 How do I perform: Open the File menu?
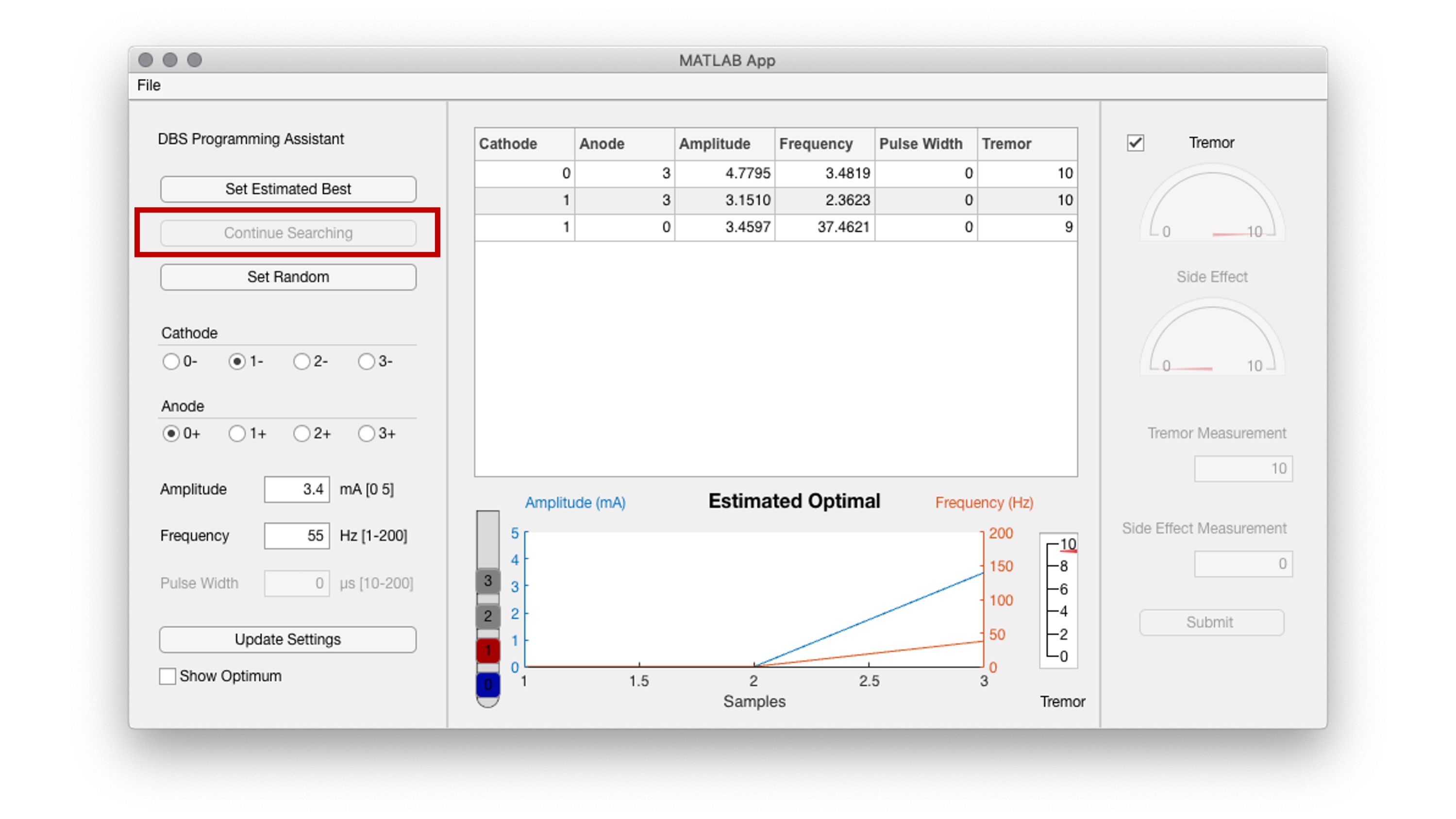click(149, 85)
